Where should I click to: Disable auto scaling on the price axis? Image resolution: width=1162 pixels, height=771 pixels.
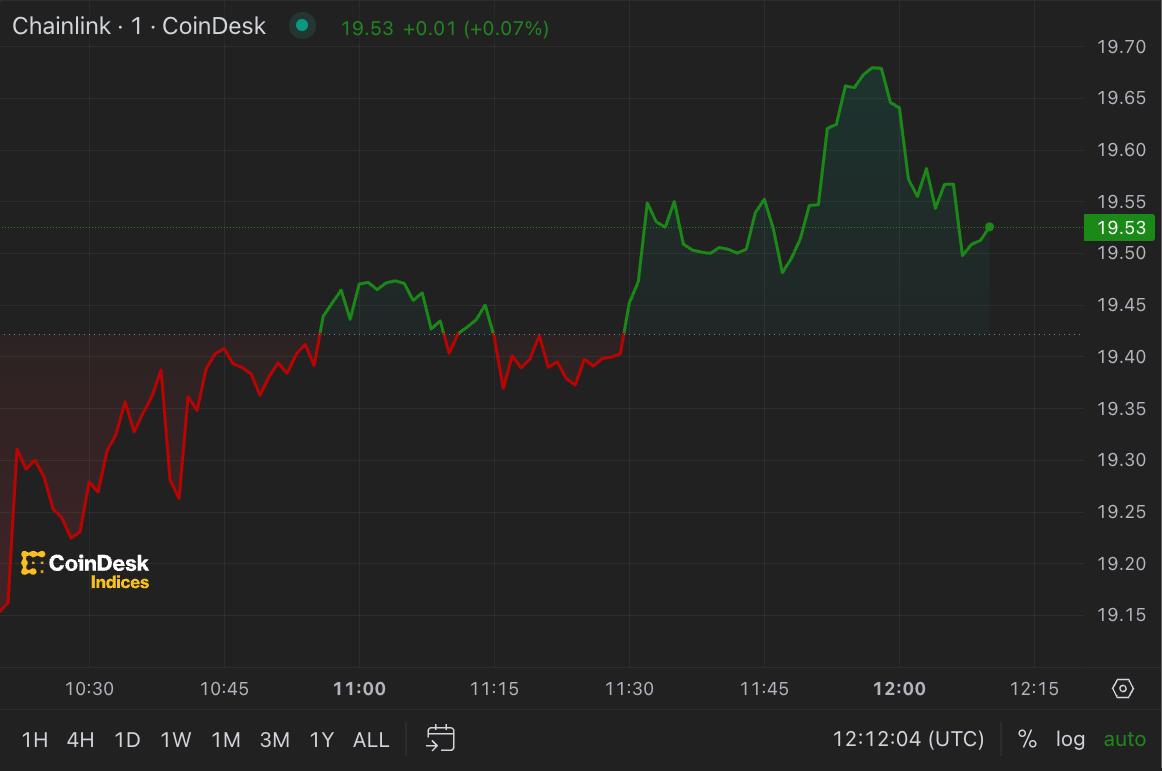pyautogui.click(x=1123, y=739)
